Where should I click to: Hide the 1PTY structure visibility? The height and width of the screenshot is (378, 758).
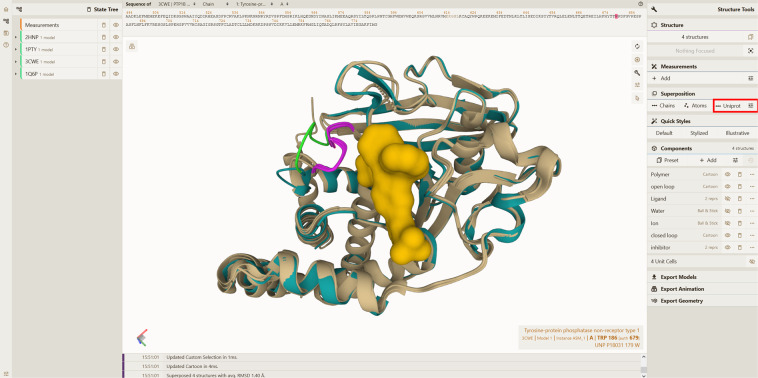point(116,49)
